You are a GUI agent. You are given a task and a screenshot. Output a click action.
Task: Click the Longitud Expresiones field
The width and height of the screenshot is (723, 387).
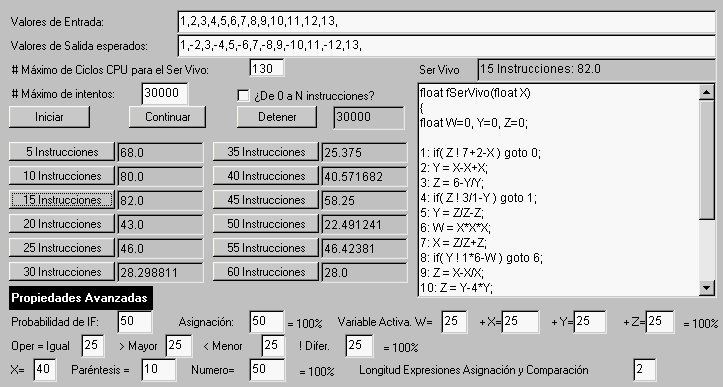(645, 370)
